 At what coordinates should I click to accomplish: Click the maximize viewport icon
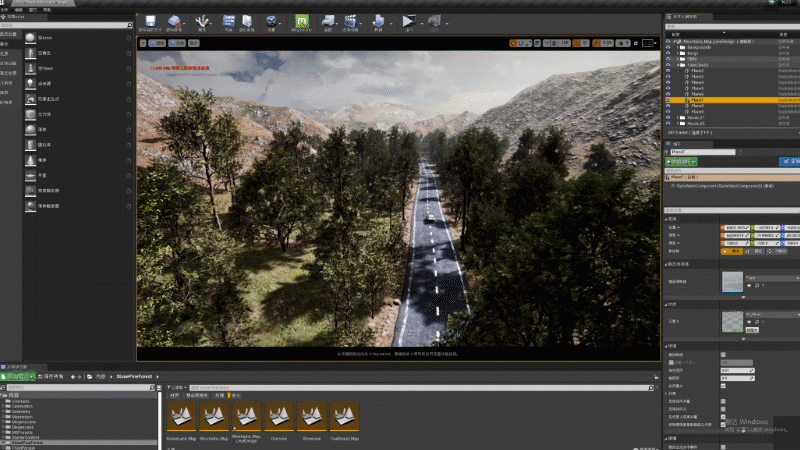click(x=636, y=43)
